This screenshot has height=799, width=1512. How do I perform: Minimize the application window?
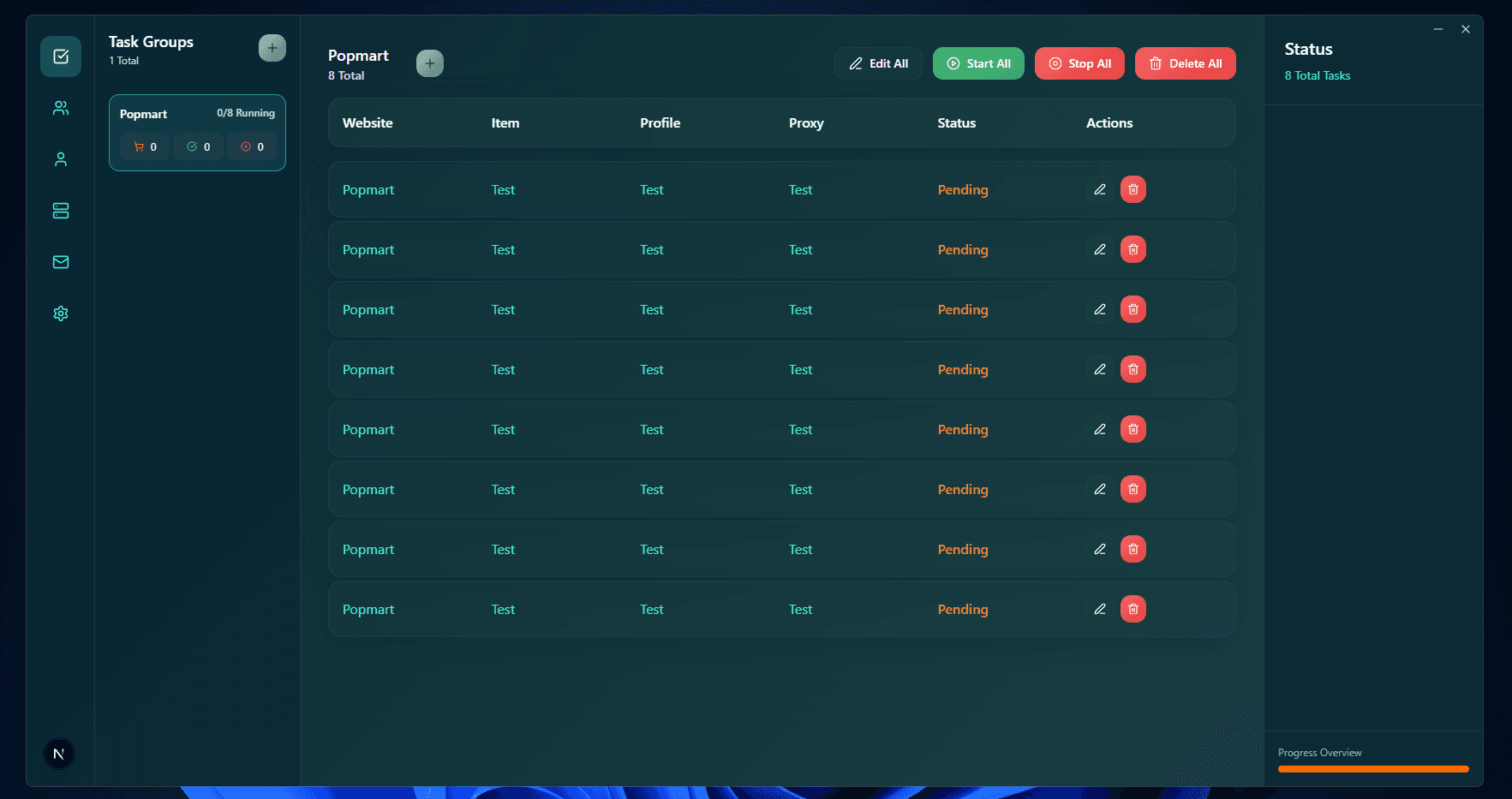[1438, 29]
